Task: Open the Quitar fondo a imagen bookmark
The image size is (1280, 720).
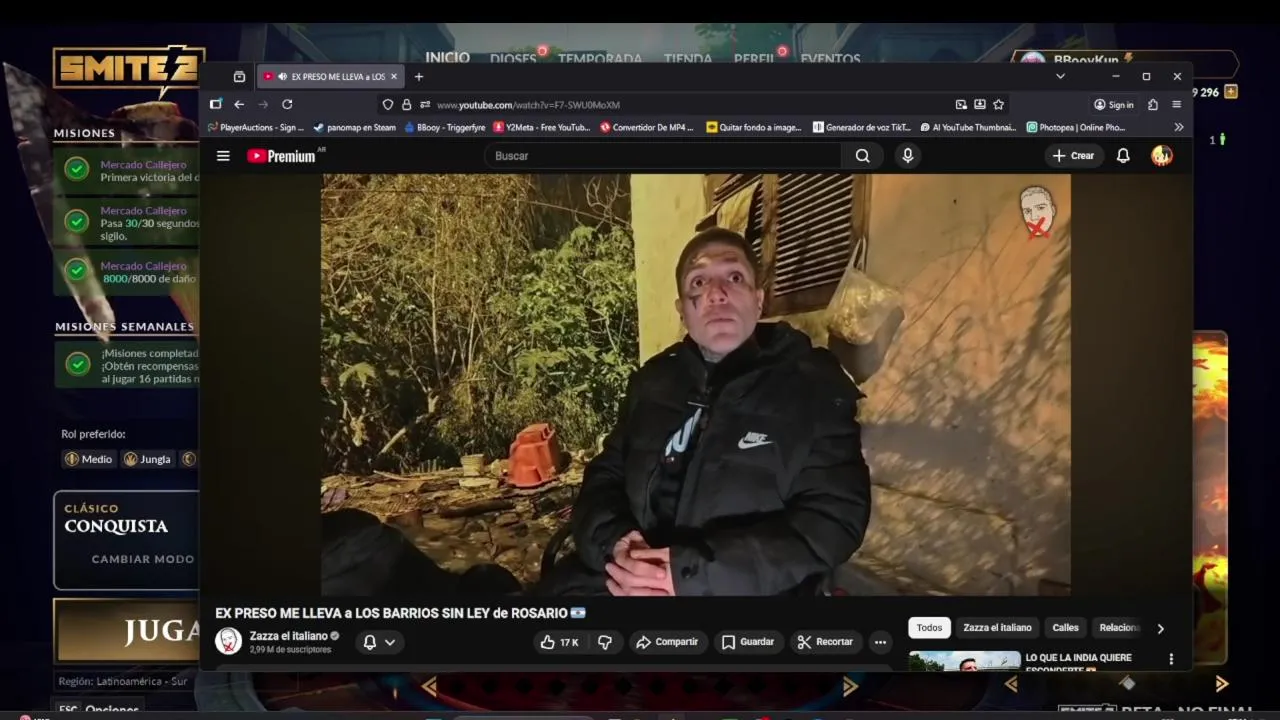Action: point(754,127)
